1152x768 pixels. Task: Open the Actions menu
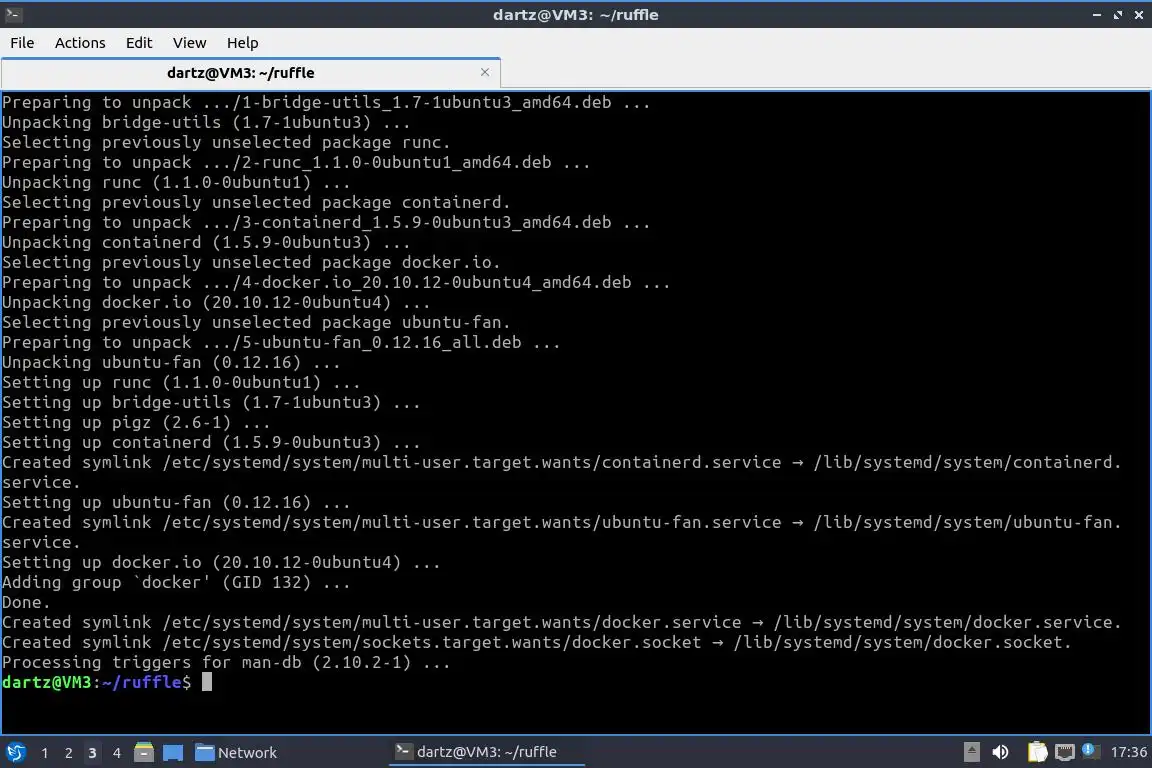coord(80,43)
